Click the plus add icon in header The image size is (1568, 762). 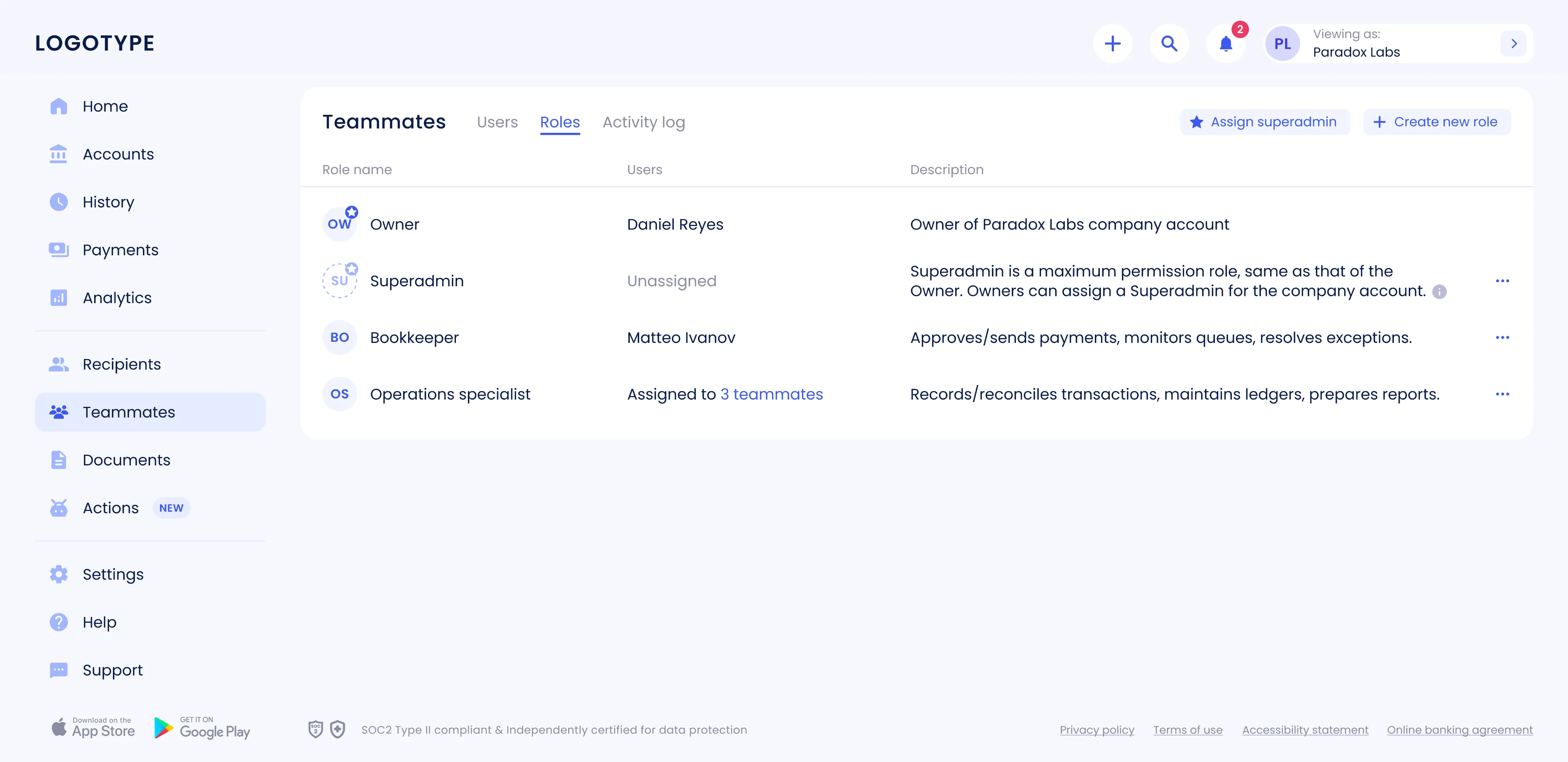click(1112, 43)
